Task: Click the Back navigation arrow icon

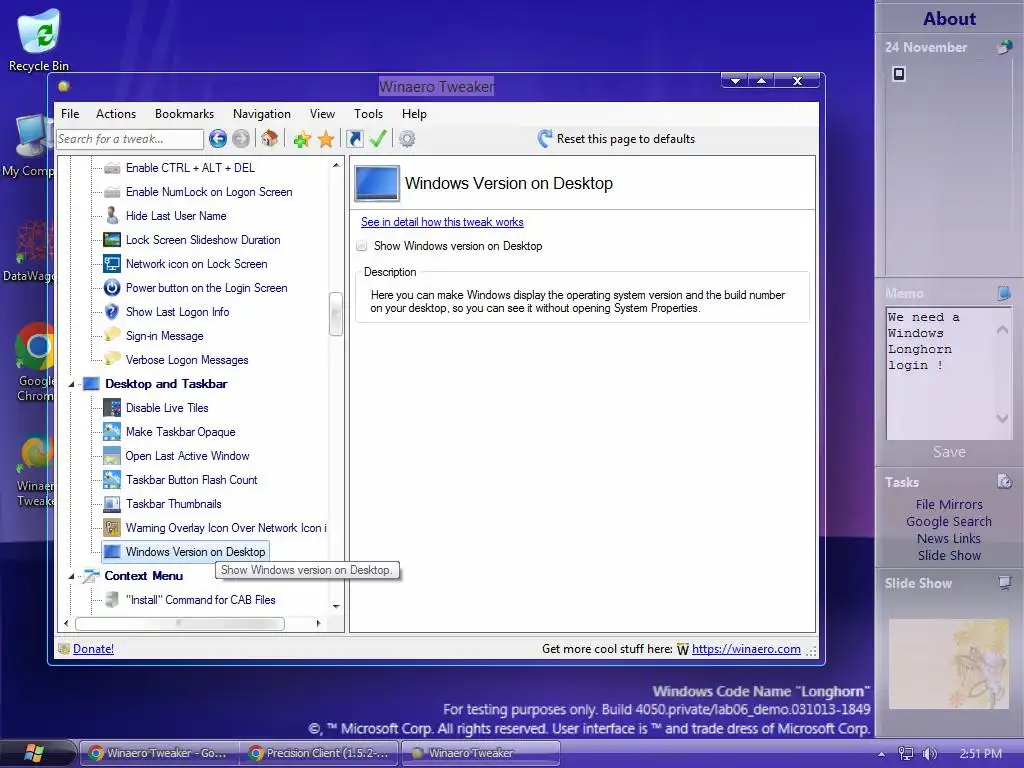Action: tap(218, 138)
